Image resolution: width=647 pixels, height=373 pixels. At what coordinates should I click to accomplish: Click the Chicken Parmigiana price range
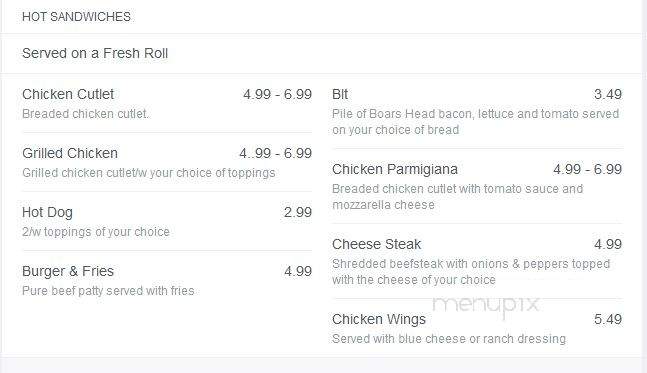(x=588, y=170)
